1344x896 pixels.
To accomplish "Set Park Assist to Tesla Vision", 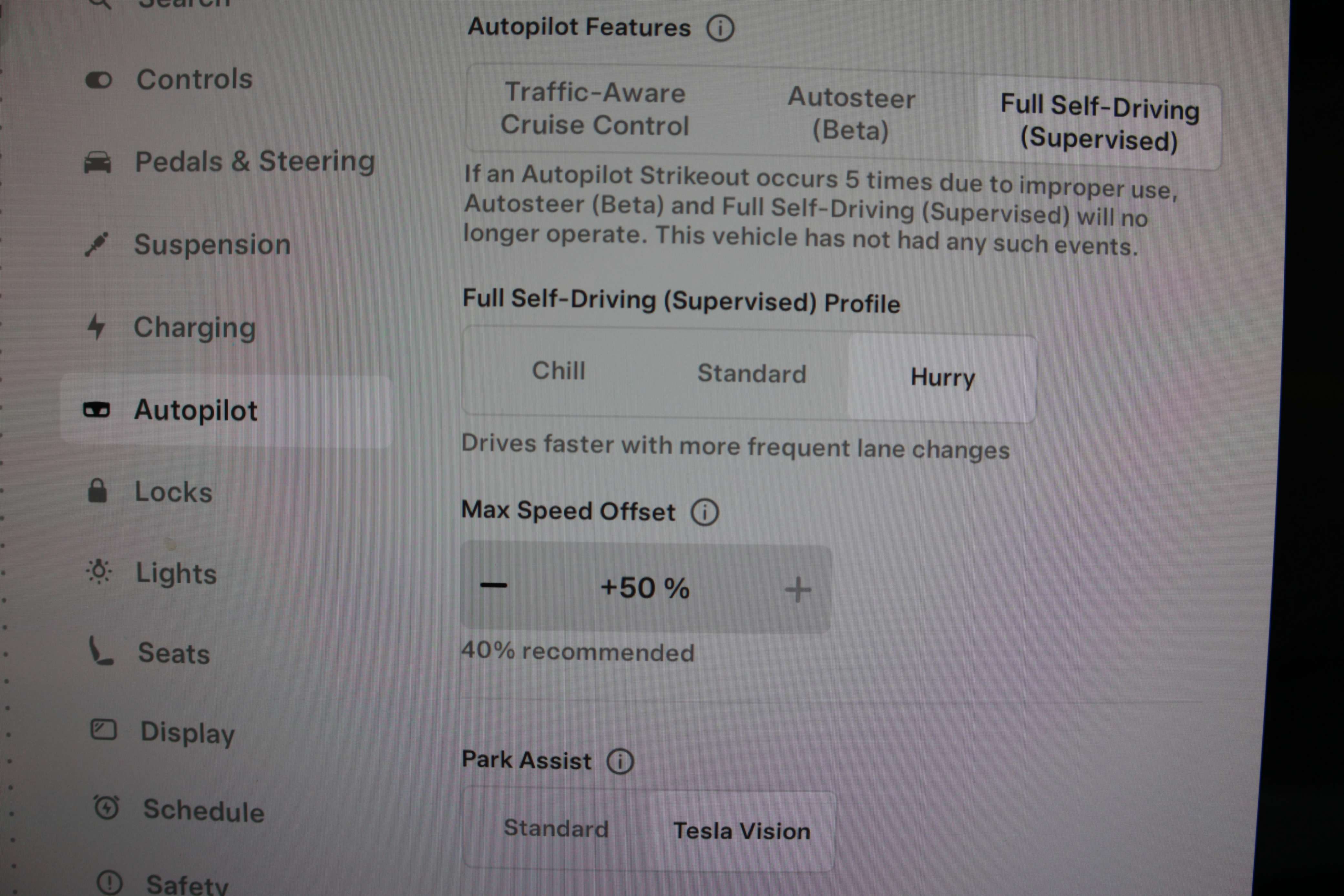I will coord(741,831).
